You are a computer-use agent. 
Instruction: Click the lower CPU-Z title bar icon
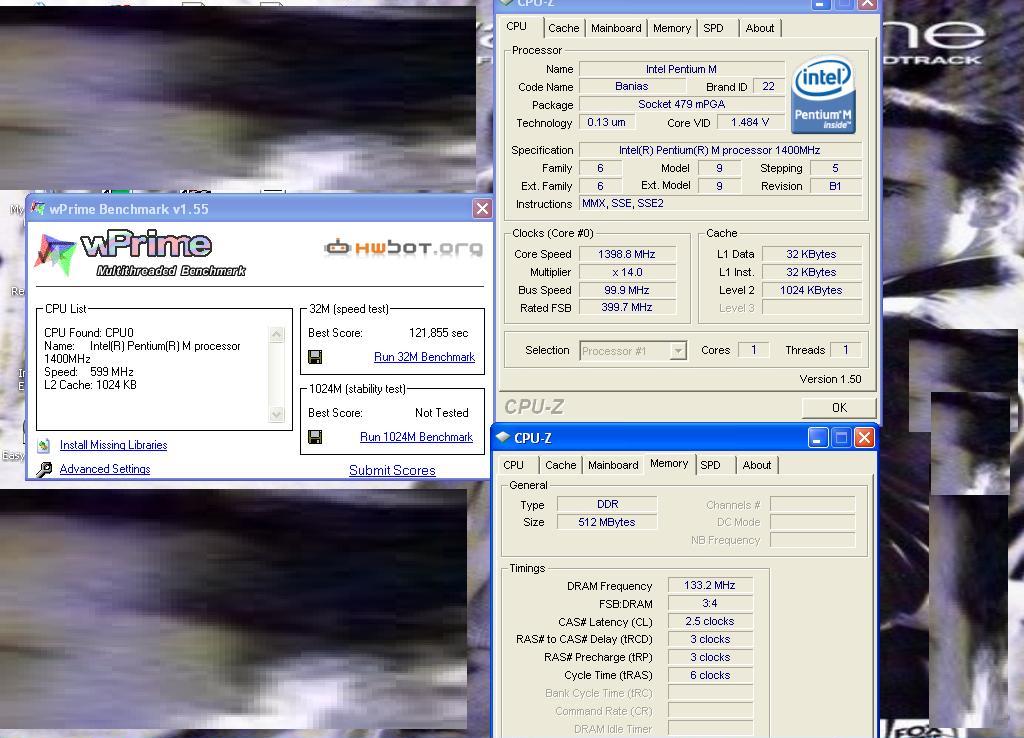(502, 437)
